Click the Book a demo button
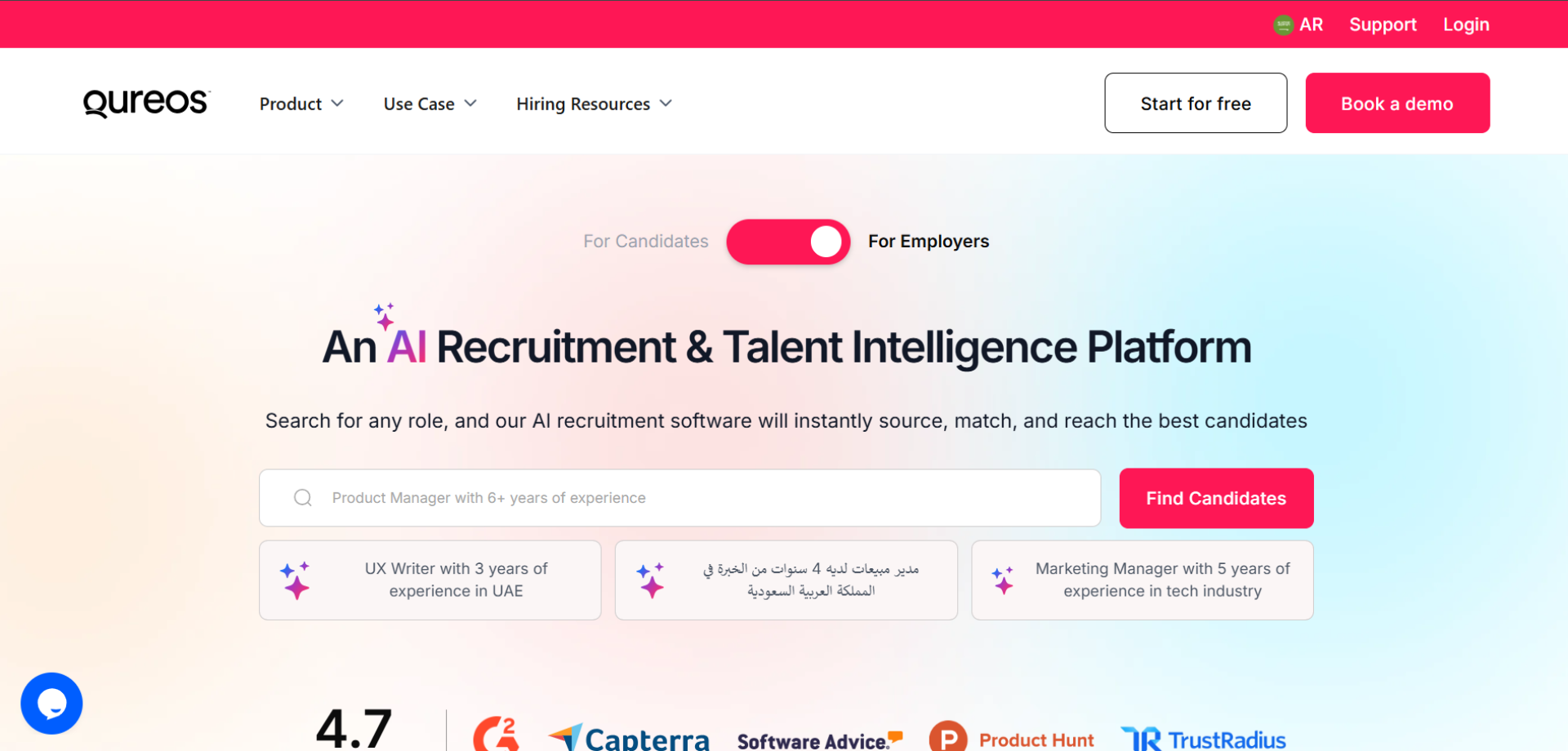This screenshot has width=1568, height=751. pyautogui.click(x=1397, y=103)
